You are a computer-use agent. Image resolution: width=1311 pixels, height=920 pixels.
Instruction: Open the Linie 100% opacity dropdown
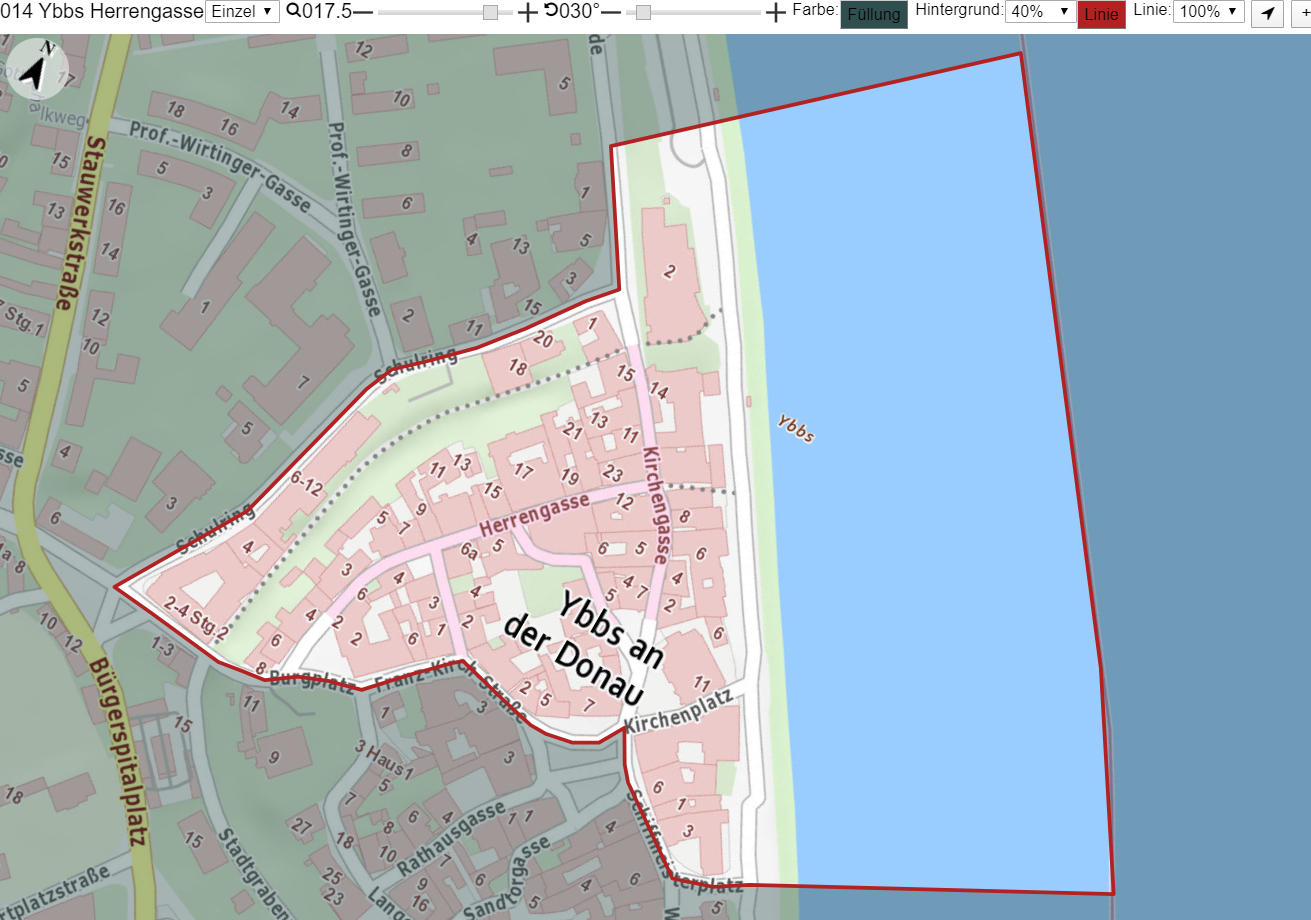pos(1209,11)
